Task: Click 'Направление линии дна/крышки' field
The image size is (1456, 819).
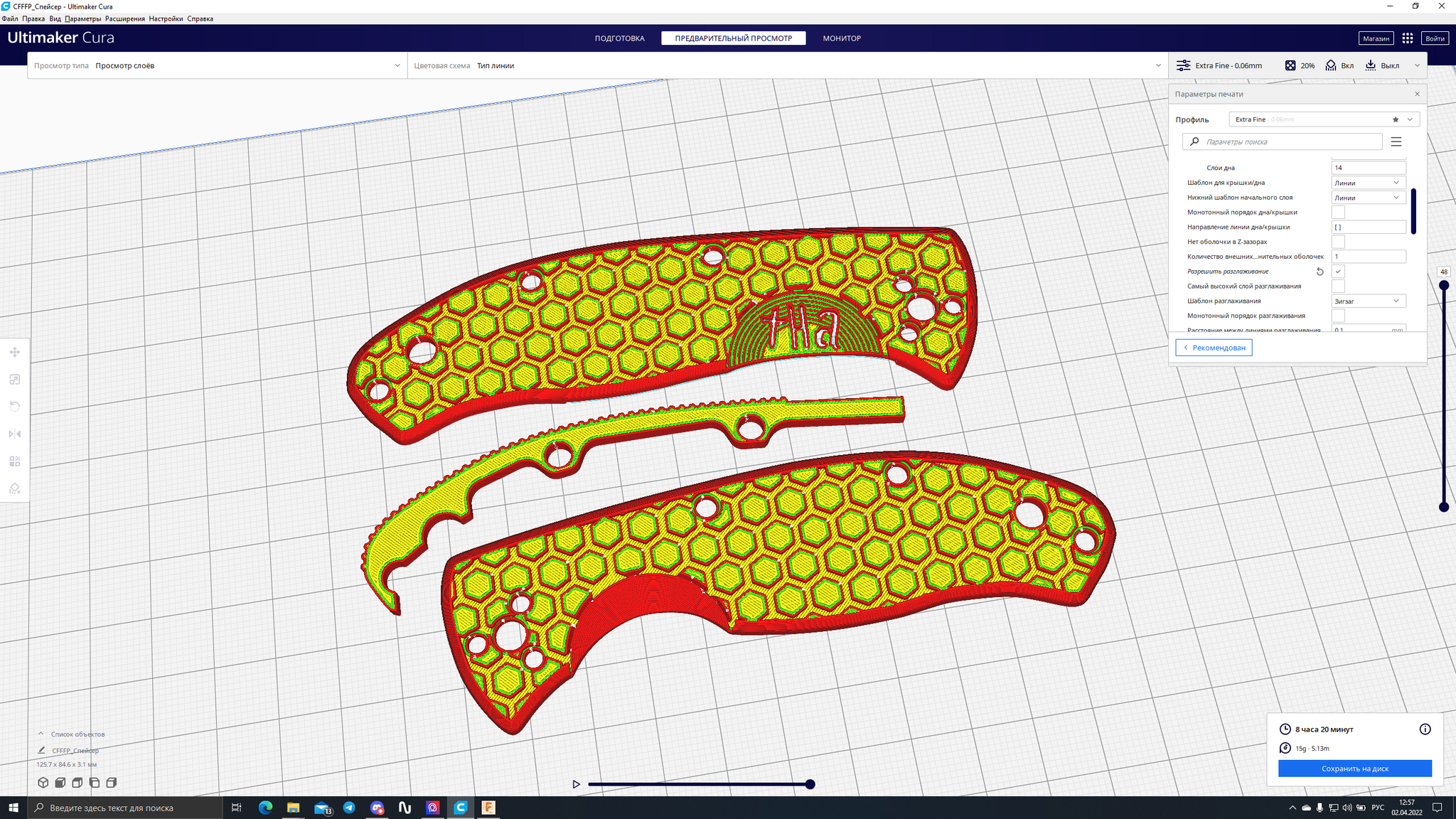Action: coord(1369,227)
